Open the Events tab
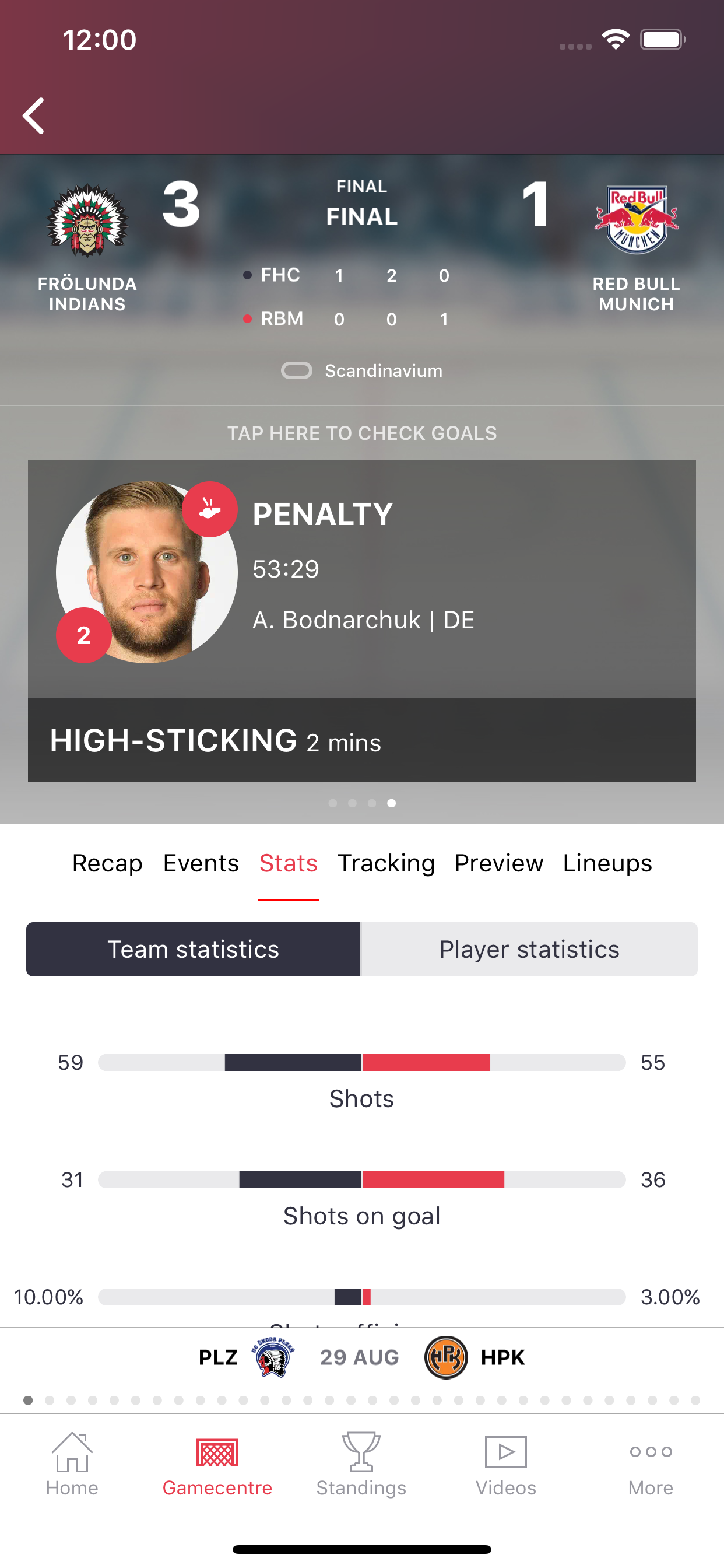724x1568 pixels. point(201,863)
